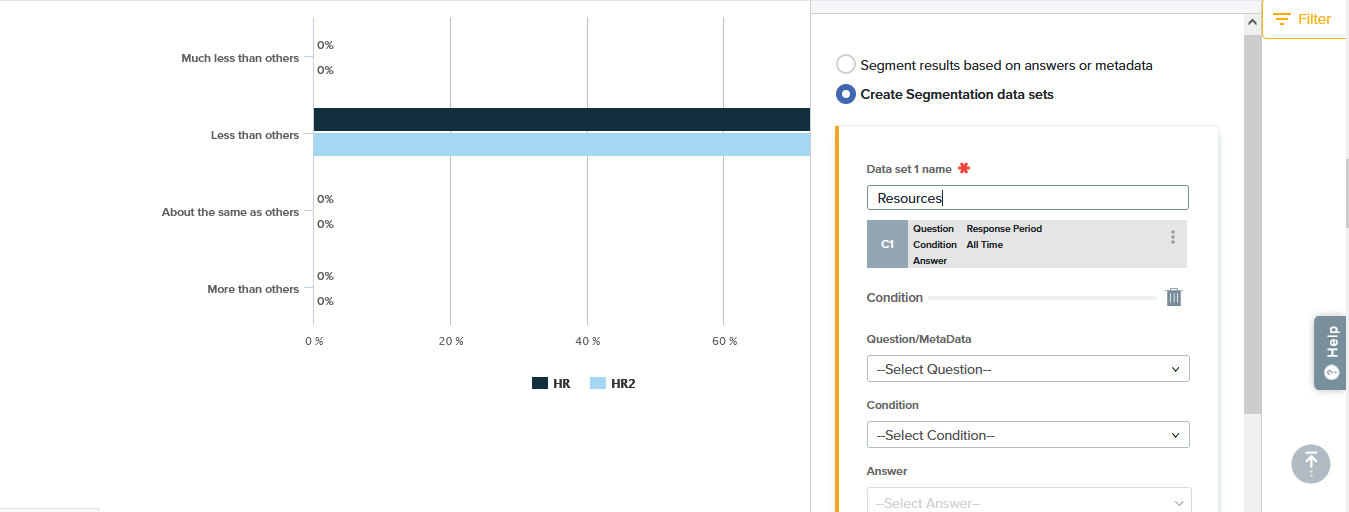Click the light blue HR2 bar
The width and height of the screenshot is (1349, 512).
pos(560,145)
